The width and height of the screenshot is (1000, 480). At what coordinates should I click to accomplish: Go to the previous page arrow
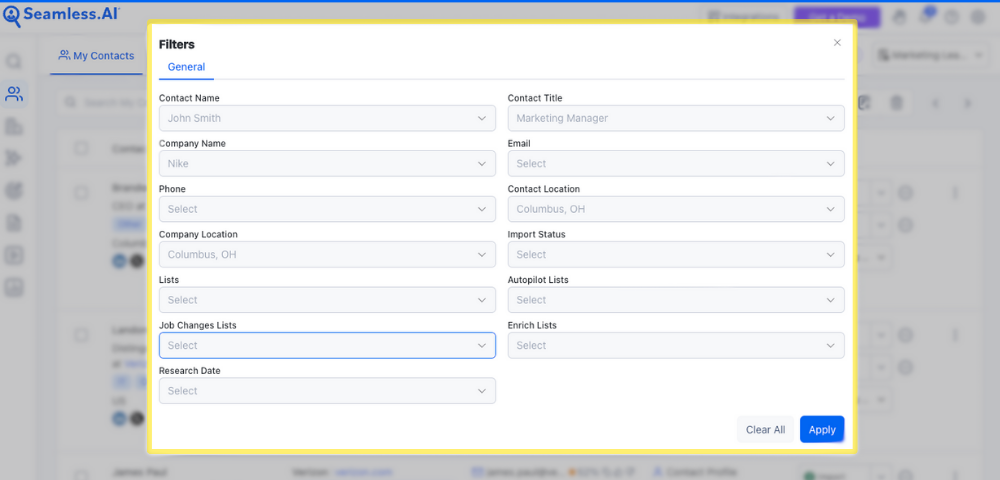tap(935, 103)
